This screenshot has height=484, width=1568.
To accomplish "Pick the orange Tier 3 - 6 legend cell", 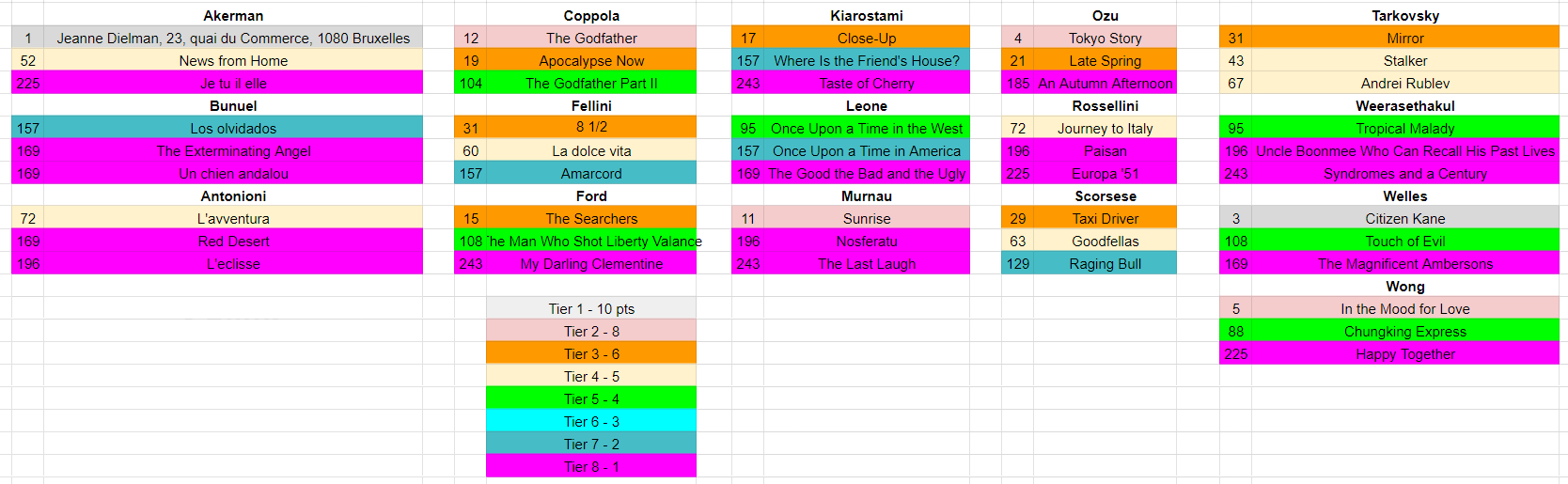I will [x=591, y=354].
